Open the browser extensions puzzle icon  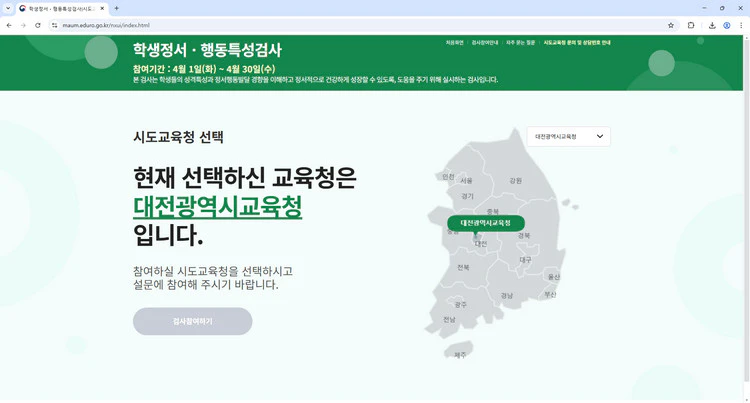pos(691,25)
